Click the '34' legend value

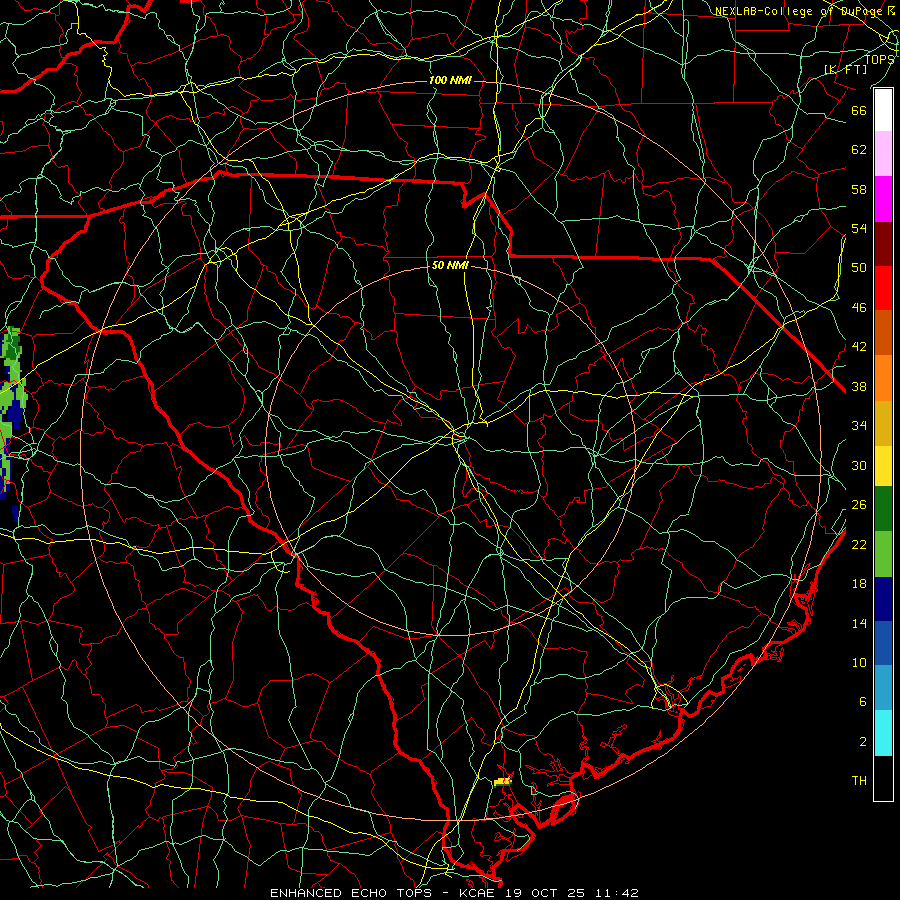pos(859,426)
